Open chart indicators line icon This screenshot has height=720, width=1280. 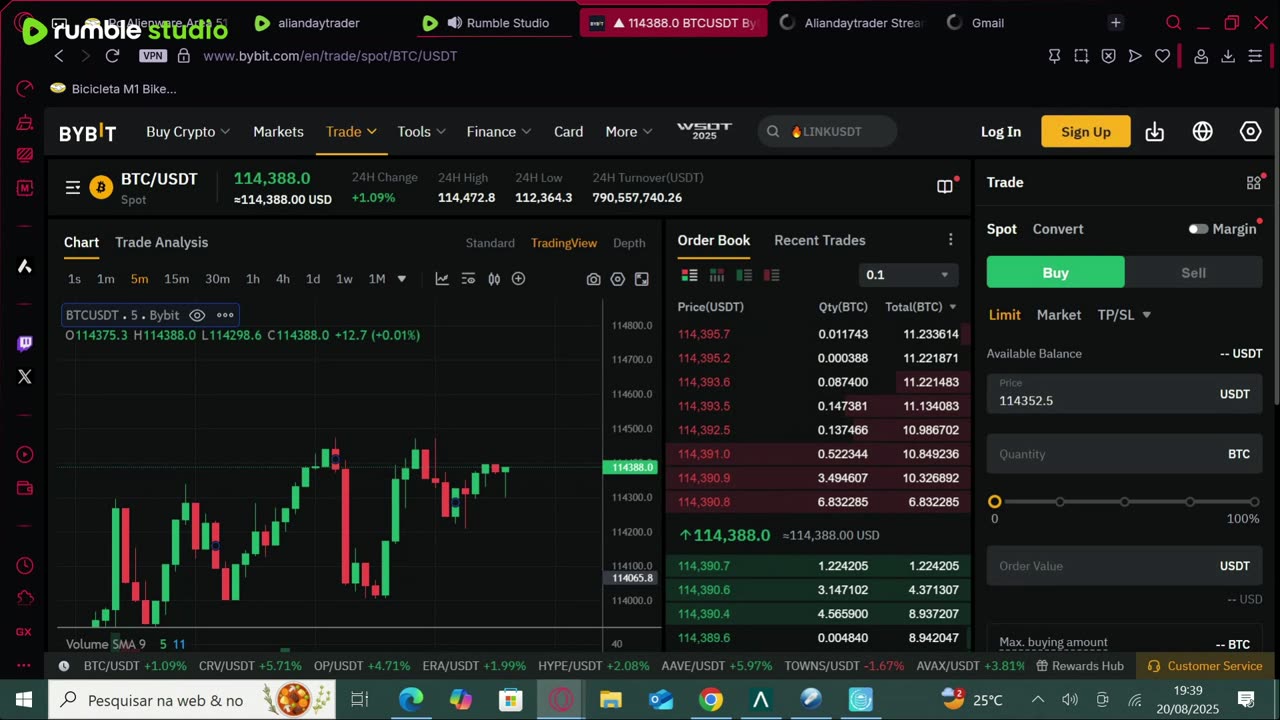[x=442, y=279]
